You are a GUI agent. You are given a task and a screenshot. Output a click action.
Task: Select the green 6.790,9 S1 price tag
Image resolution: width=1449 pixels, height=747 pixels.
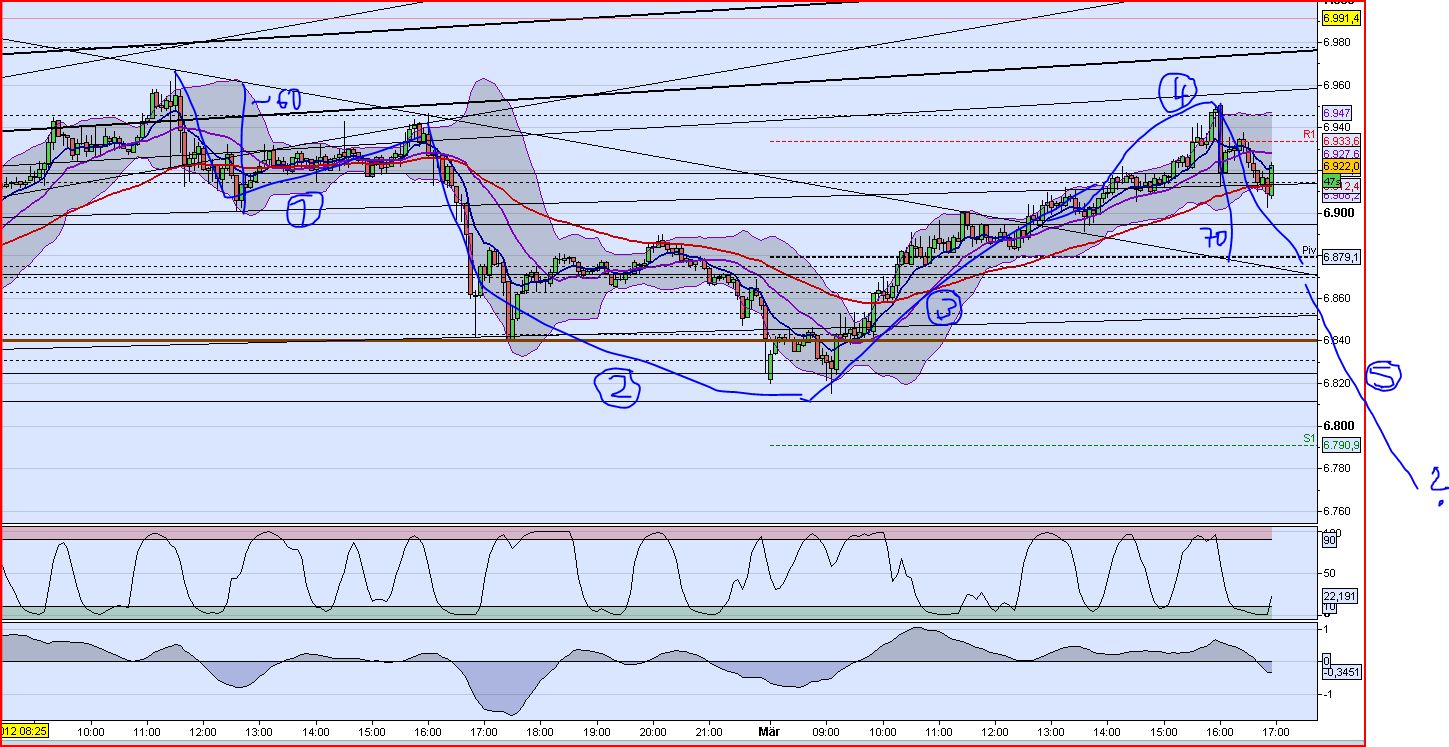click(1341, 445)
